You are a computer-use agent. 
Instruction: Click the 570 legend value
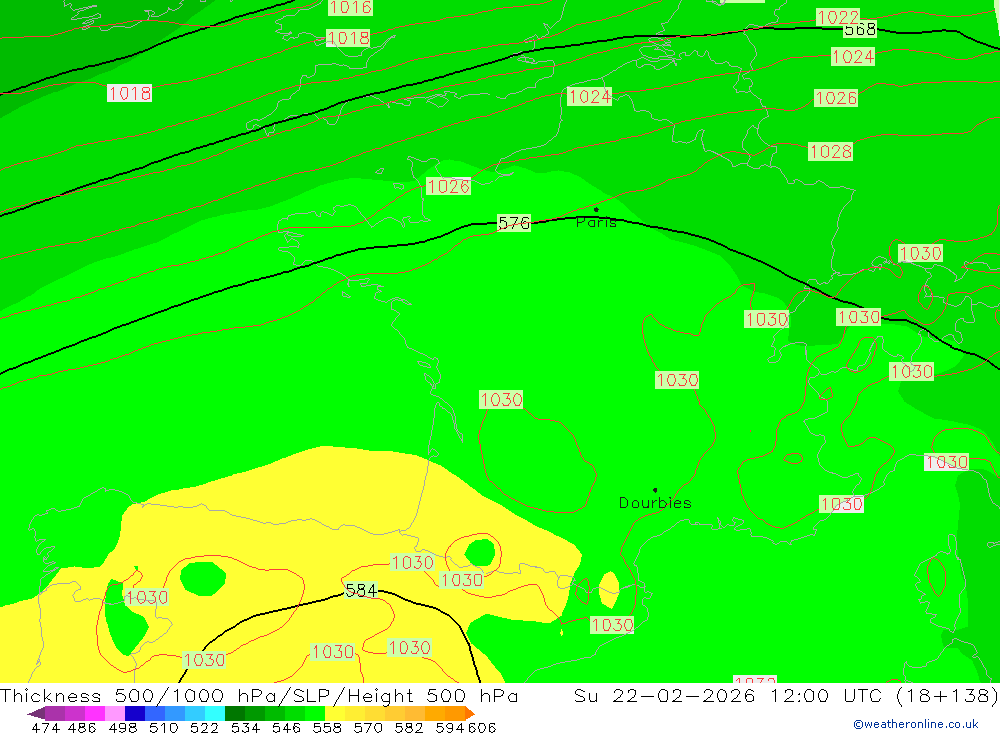[367, 727]
